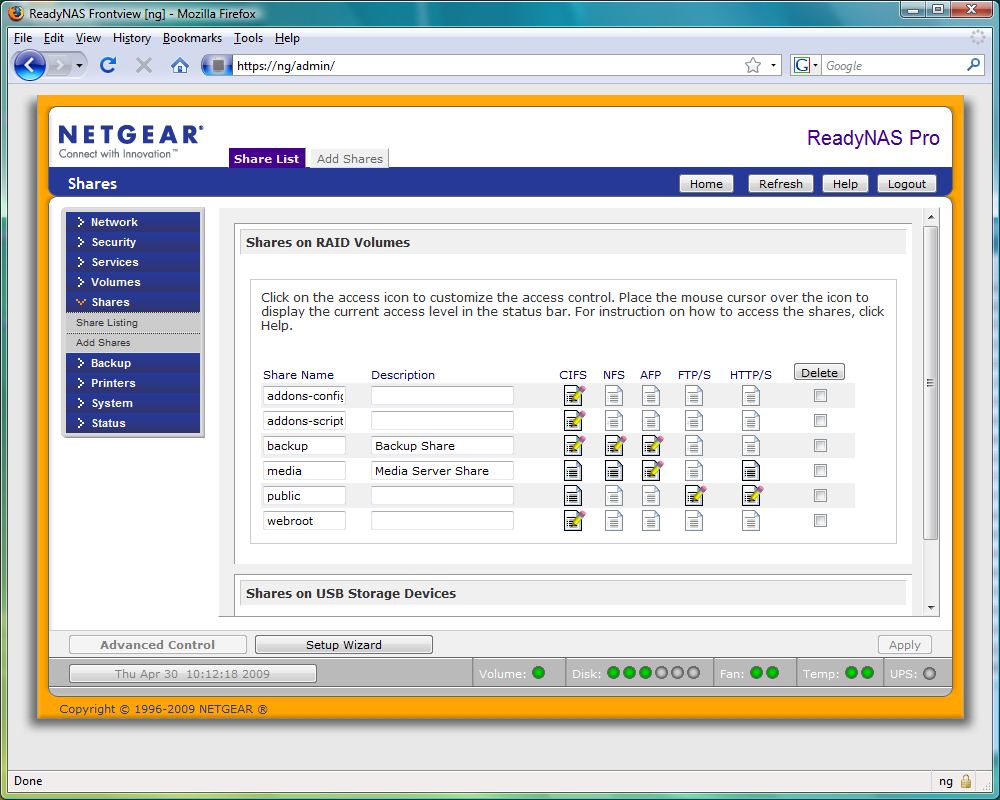Open HTTP/S access for webroot share
This screenshot has height=800, width=1000.
click(751, 521)
